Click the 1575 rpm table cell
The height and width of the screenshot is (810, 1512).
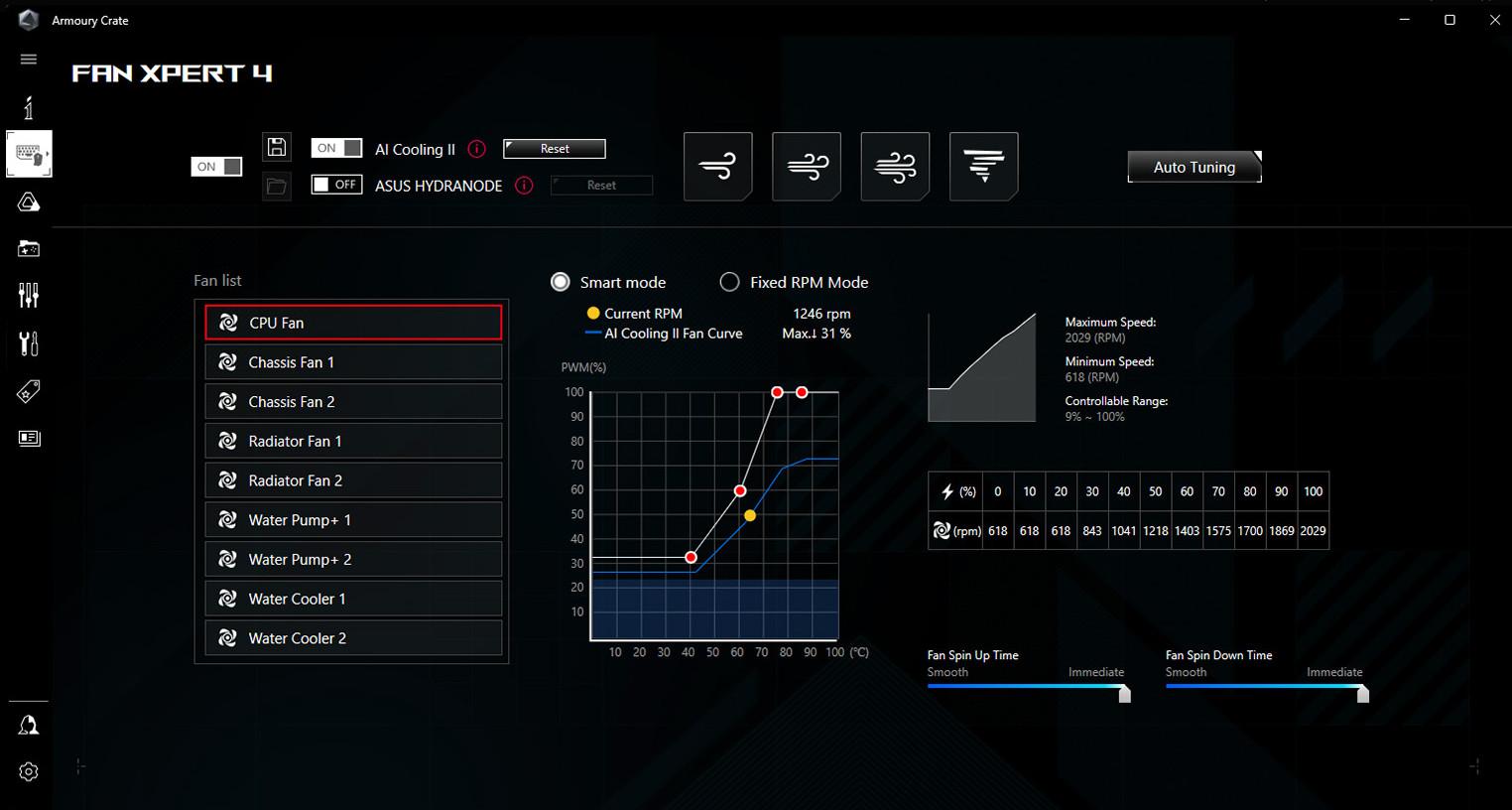point(1218,531)
